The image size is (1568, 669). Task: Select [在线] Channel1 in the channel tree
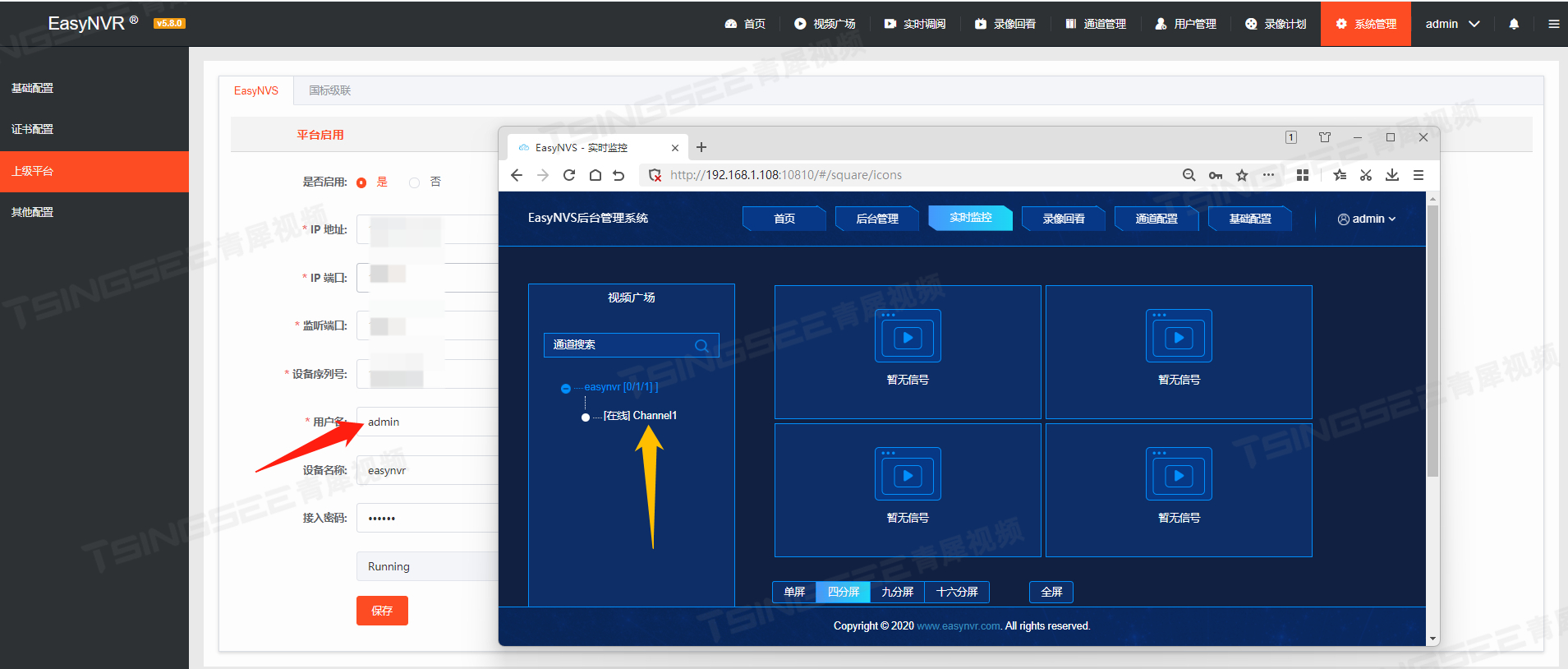(x=640, y=416)
